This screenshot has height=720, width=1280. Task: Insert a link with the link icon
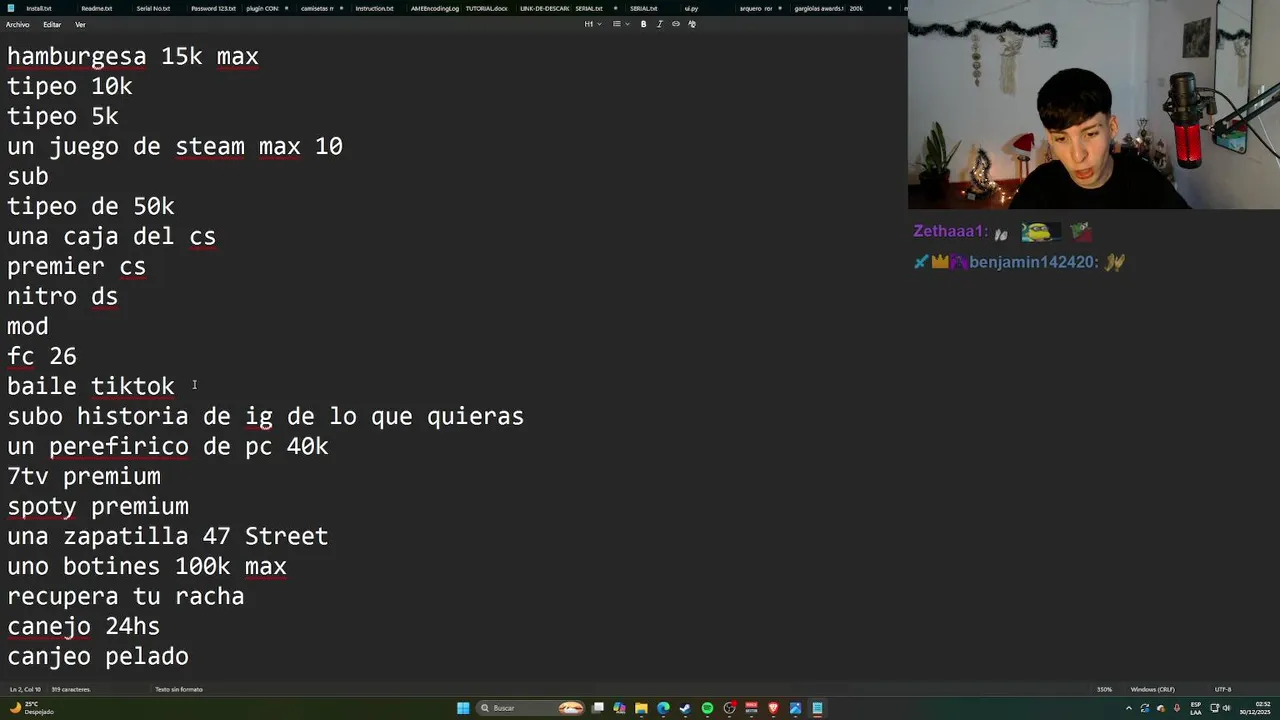tap(676, 24)
